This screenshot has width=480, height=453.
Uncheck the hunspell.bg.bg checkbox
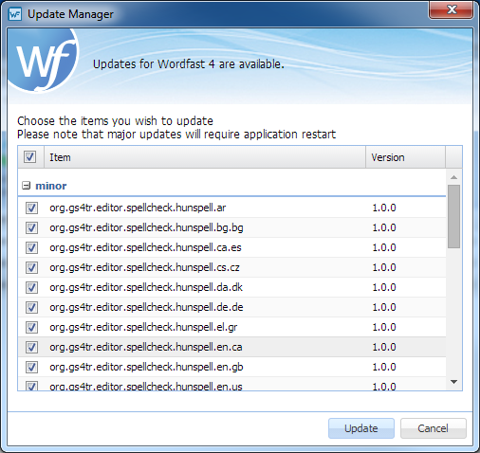click(32, 228)
